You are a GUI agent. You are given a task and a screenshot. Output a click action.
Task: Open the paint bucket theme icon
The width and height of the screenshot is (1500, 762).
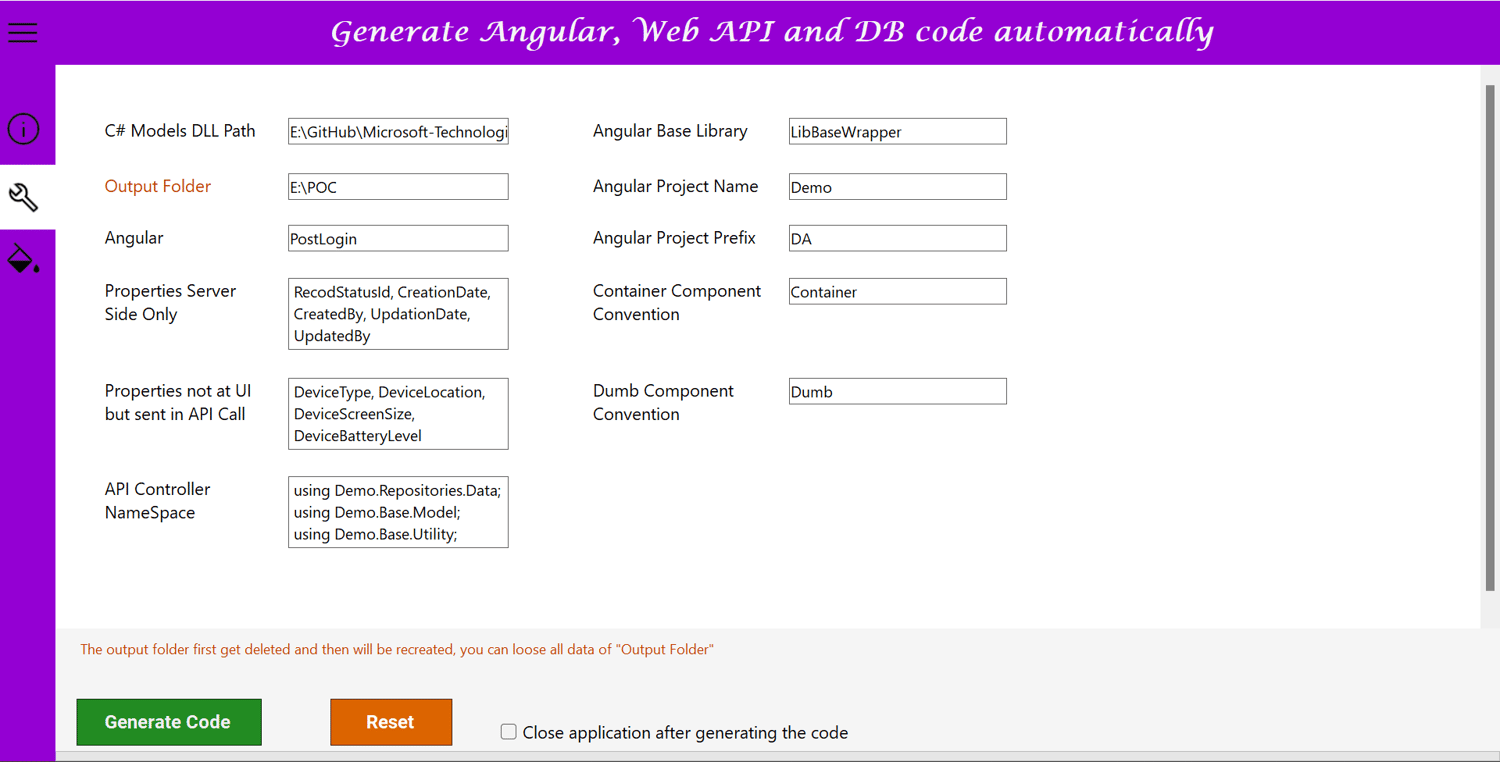click(24, 259)
